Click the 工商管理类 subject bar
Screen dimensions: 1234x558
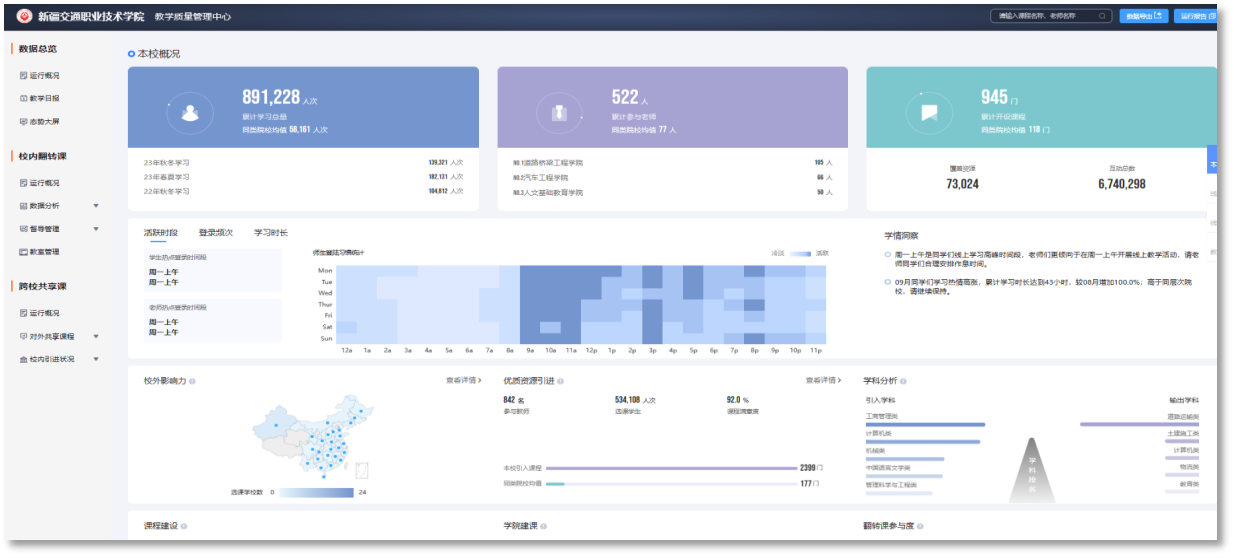point(924,425)
